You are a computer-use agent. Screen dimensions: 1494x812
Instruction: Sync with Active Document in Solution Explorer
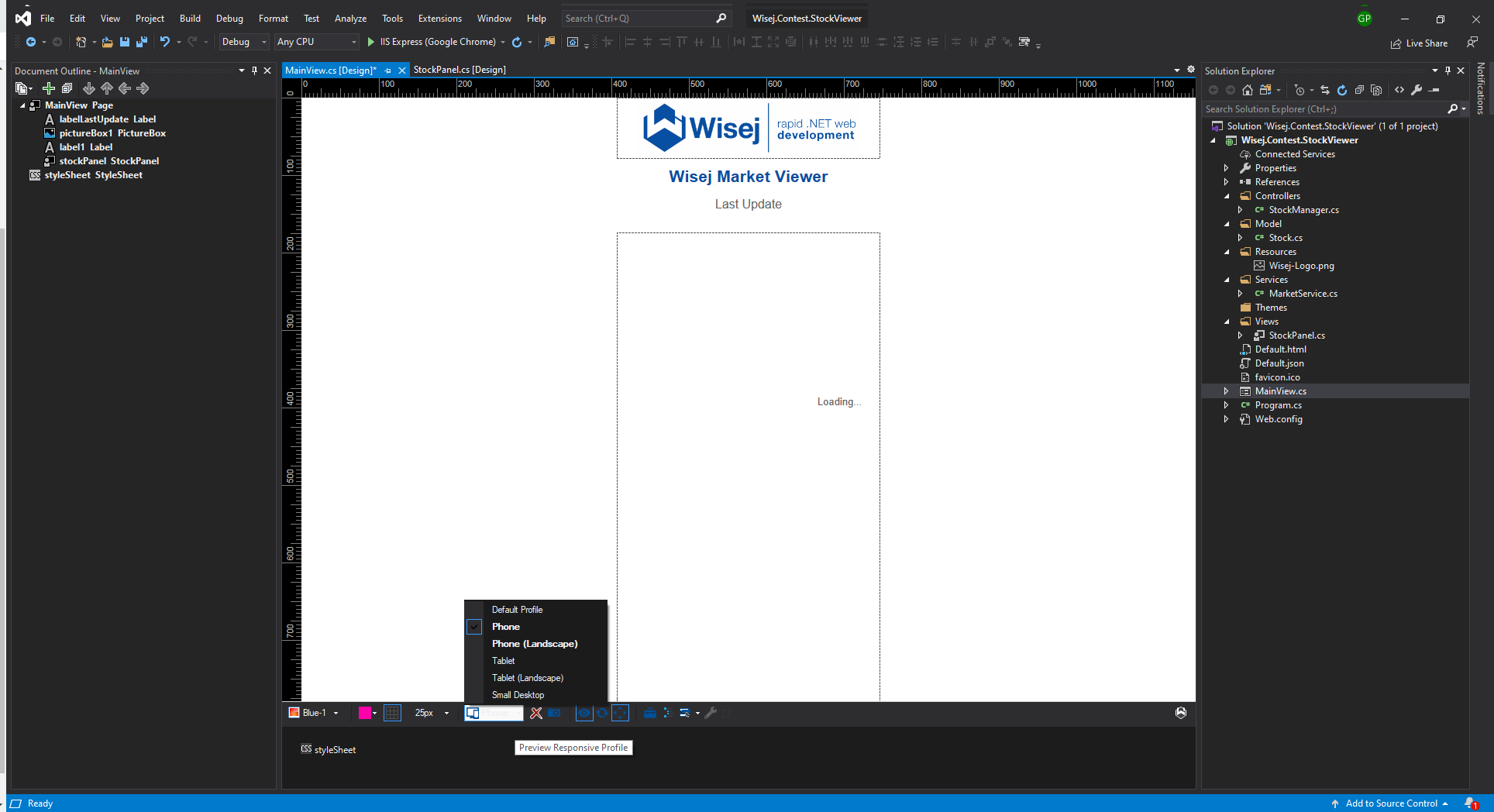(1325, 90)
